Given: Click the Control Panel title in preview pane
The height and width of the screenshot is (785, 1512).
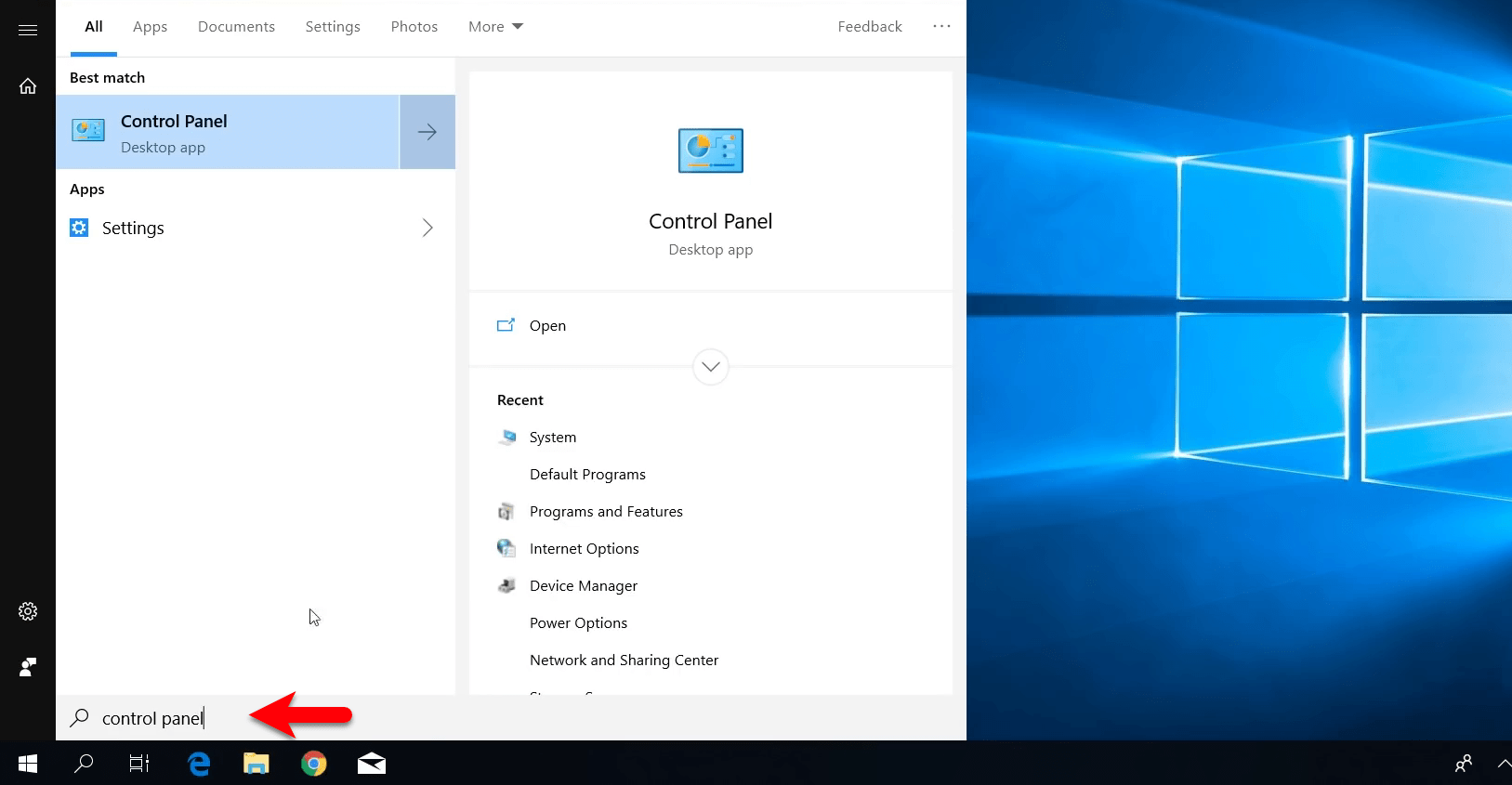Looking at the screenshot, I should point(711,221).
